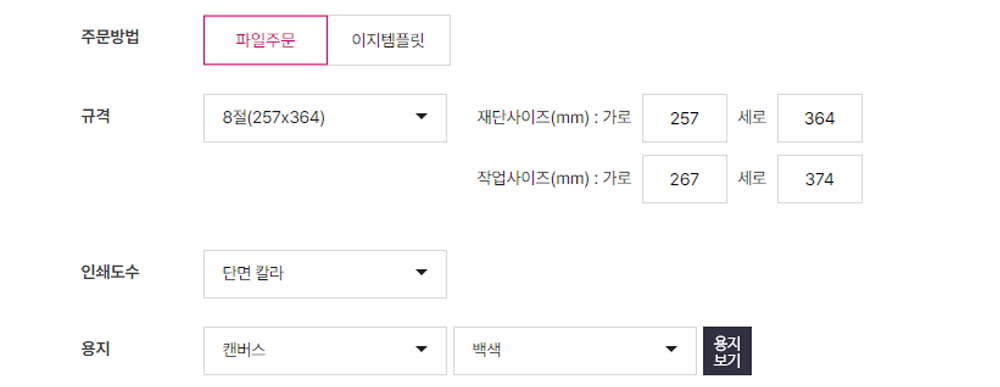This screenshot has height=387, width=1000.
Task: Focus the 재단사이즈 가로 field showing 257
Action: (684, 119)
